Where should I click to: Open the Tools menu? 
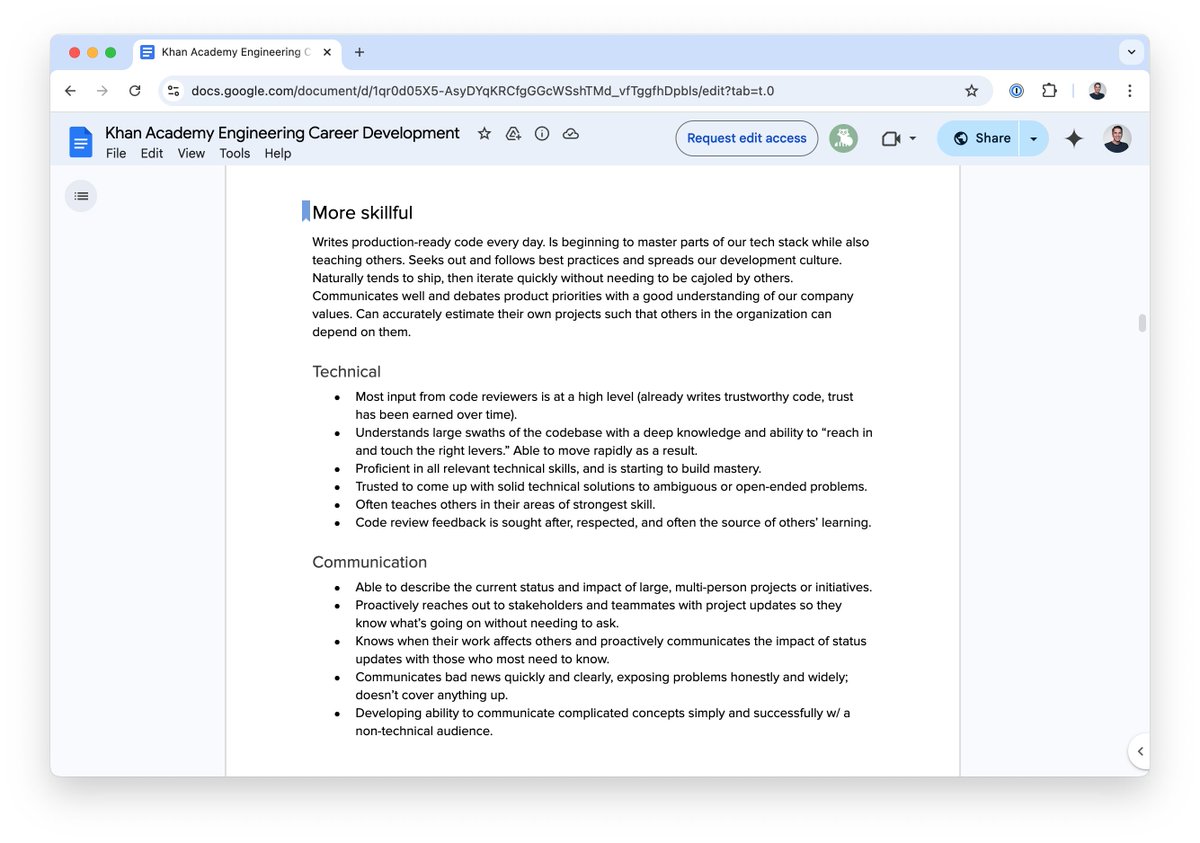pyautogui.click(x=234, y=153)
